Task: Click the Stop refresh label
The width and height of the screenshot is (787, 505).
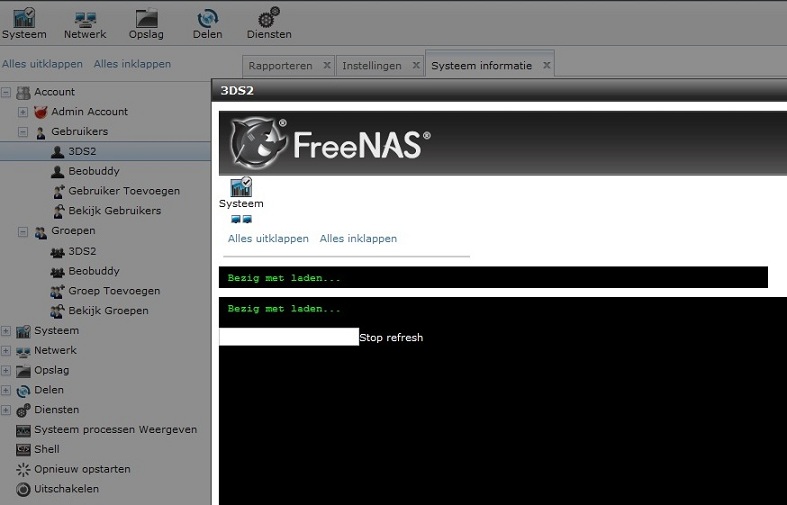Action: [391, 338]
